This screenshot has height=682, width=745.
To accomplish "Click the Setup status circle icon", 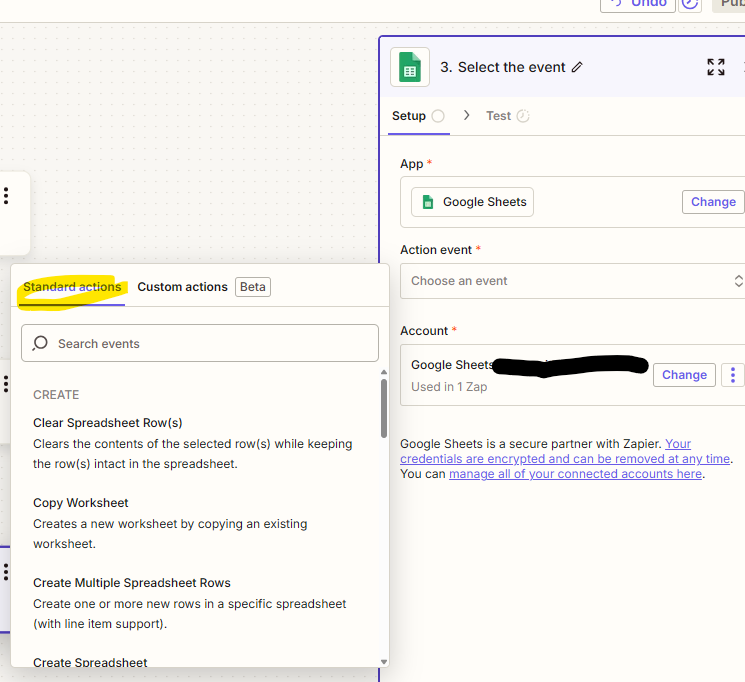I will click(x=438, y=116).
